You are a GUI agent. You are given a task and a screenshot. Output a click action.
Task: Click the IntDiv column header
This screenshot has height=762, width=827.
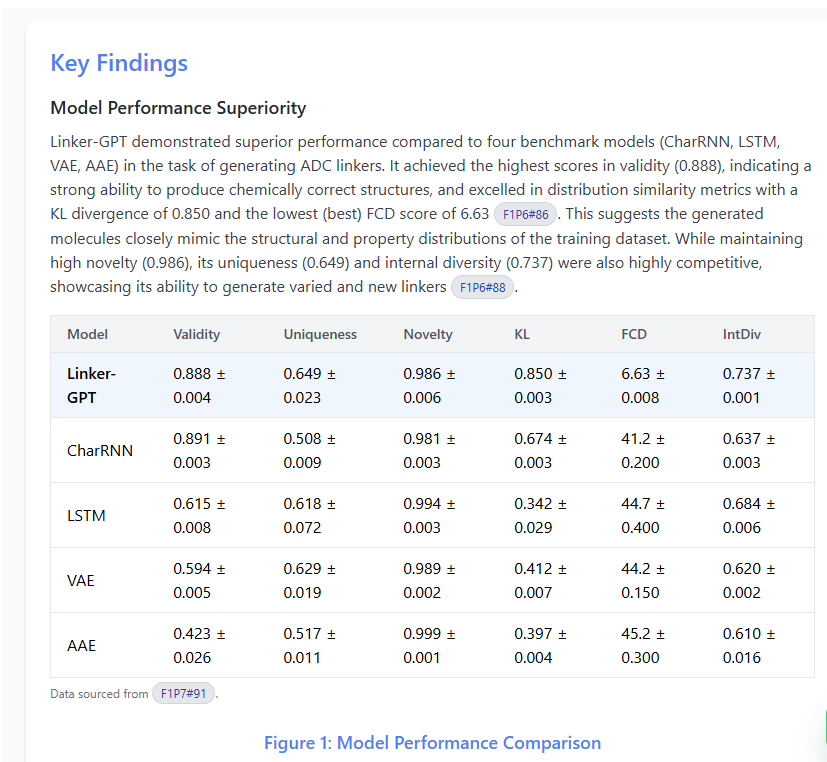point(743,334)
